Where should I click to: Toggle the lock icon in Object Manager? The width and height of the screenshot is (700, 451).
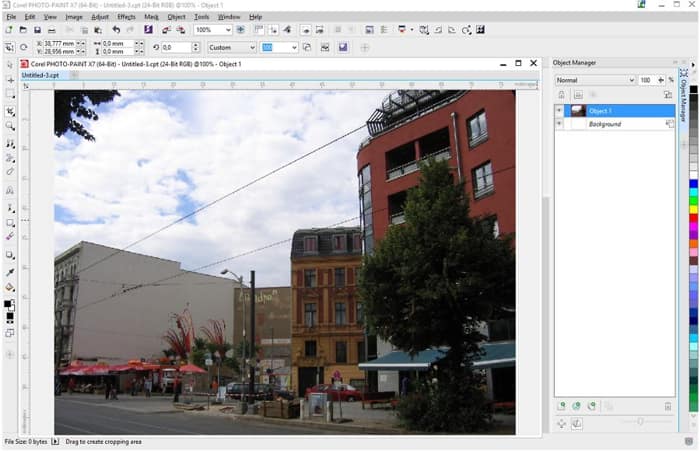561,94
